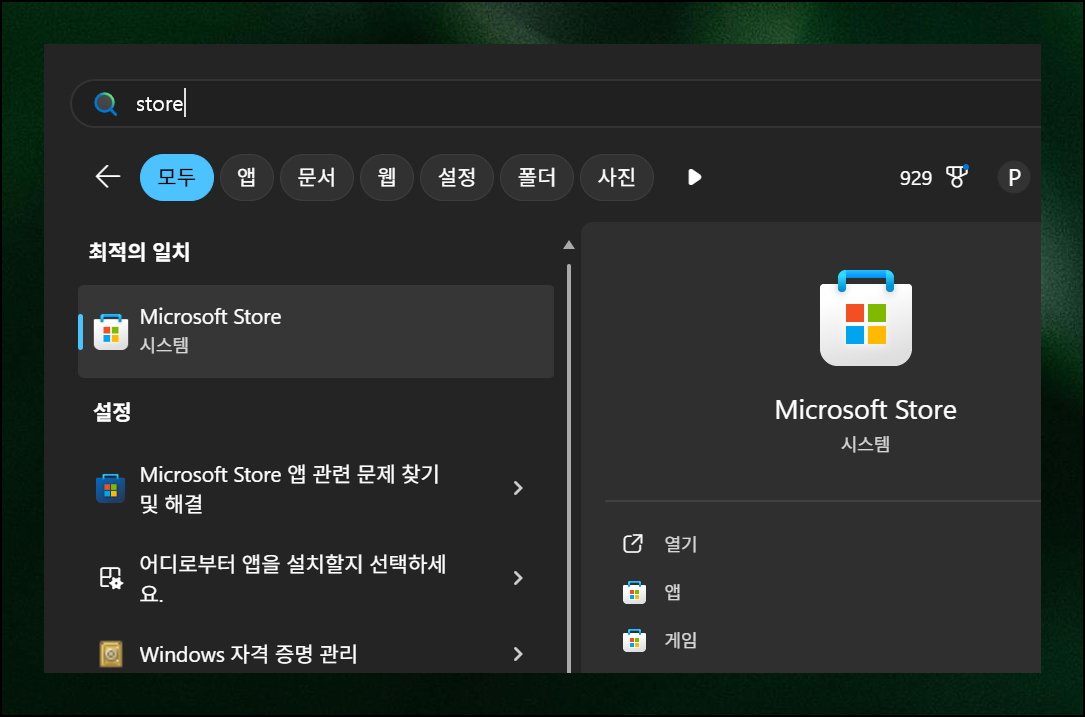Click the search box containing 'store'

point(556,104)
